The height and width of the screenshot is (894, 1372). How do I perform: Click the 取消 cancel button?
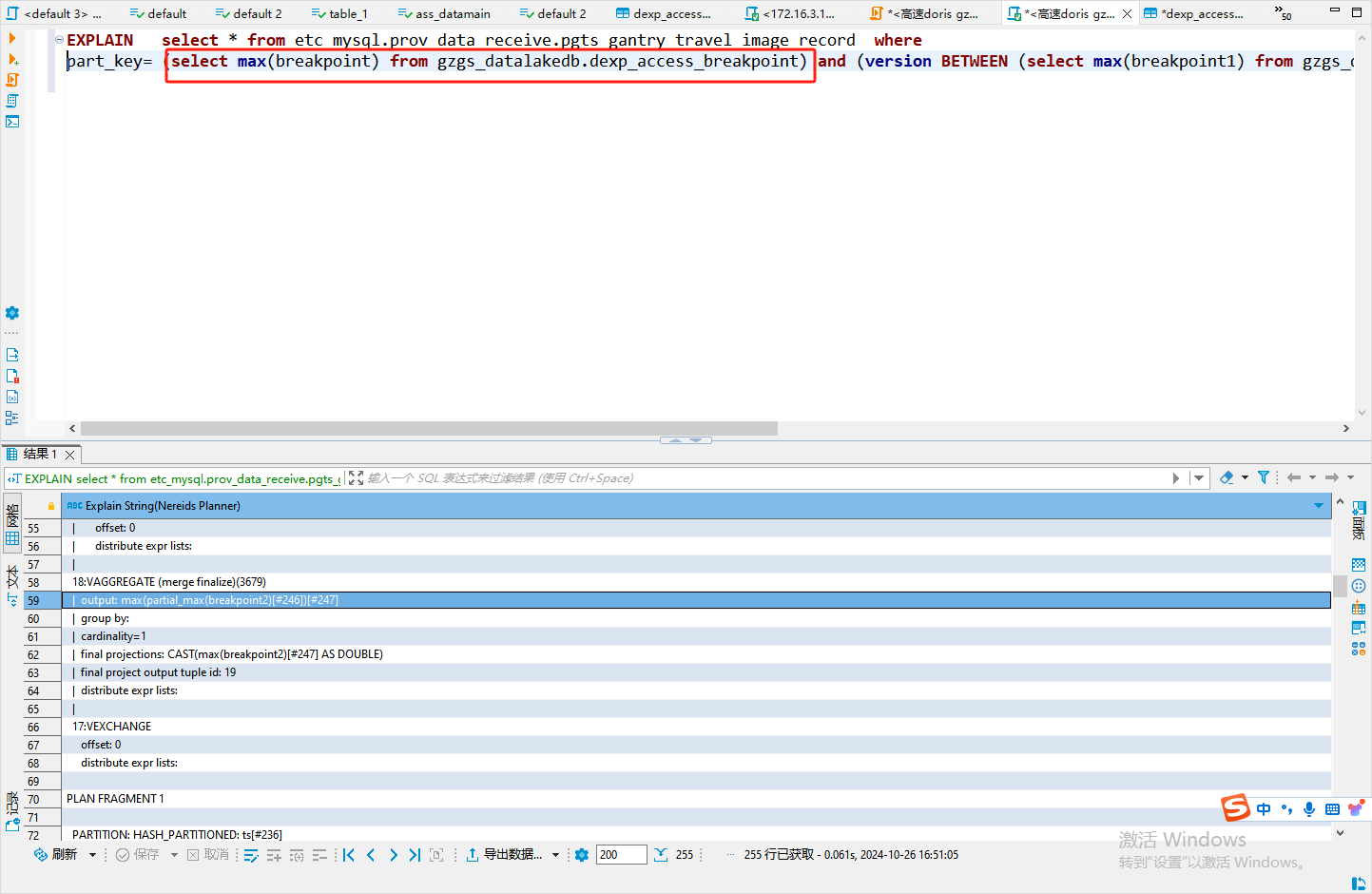point(208,855)
